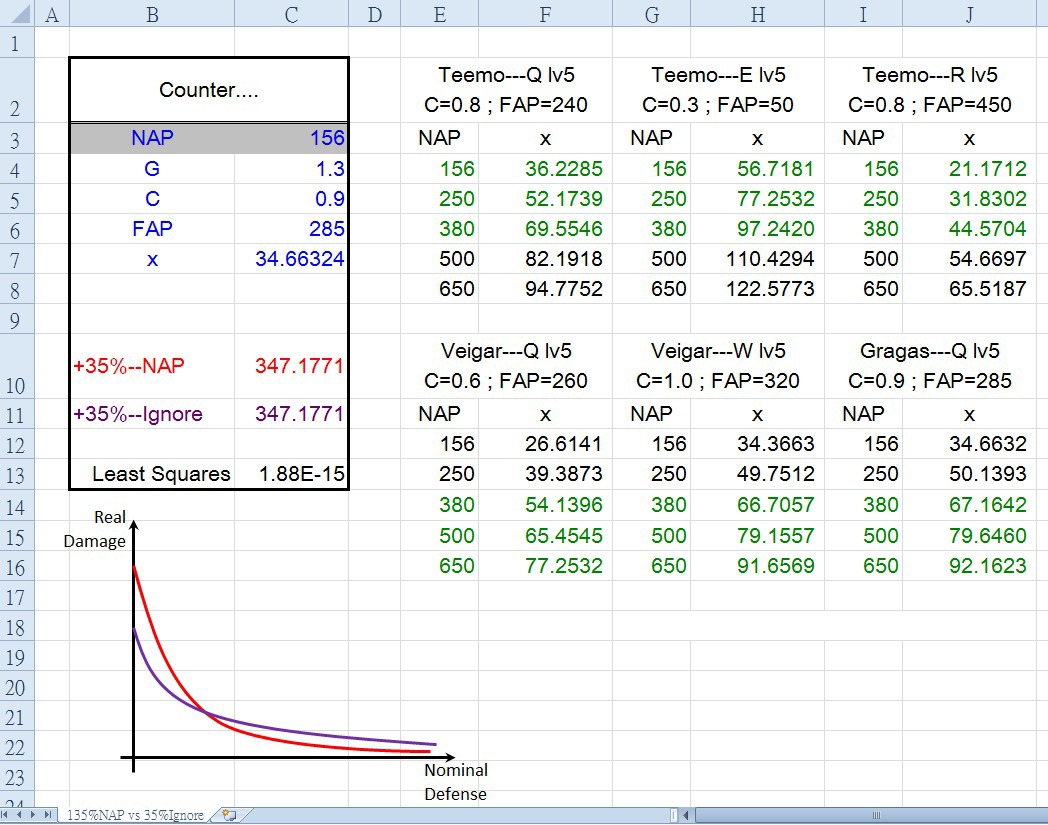Jump to last sheet navigation arrow
This screenshot has width=1048, height=825.
coord(47,815)
